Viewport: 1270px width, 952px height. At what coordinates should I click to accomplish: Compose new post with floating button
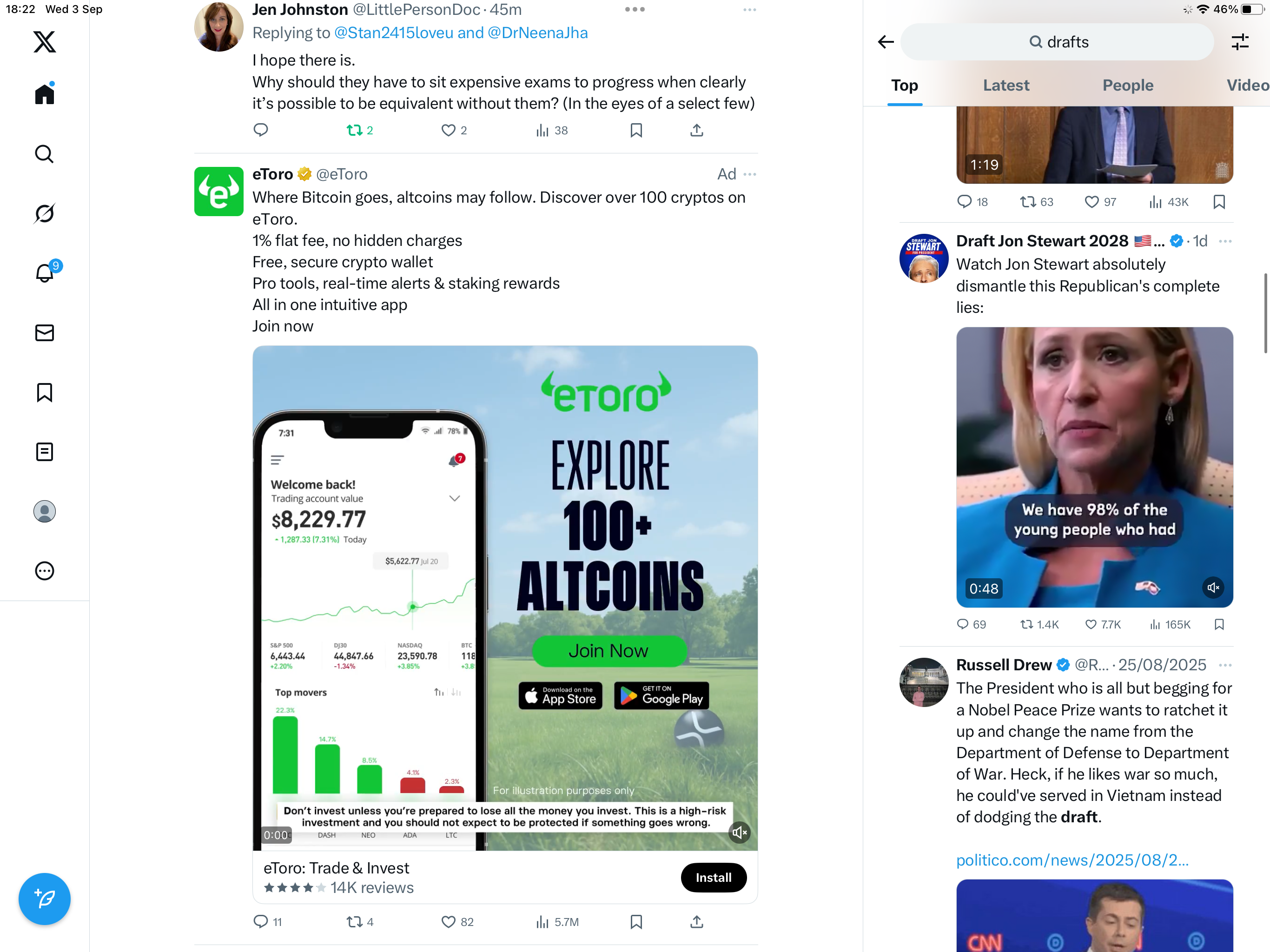click(44, 899)
